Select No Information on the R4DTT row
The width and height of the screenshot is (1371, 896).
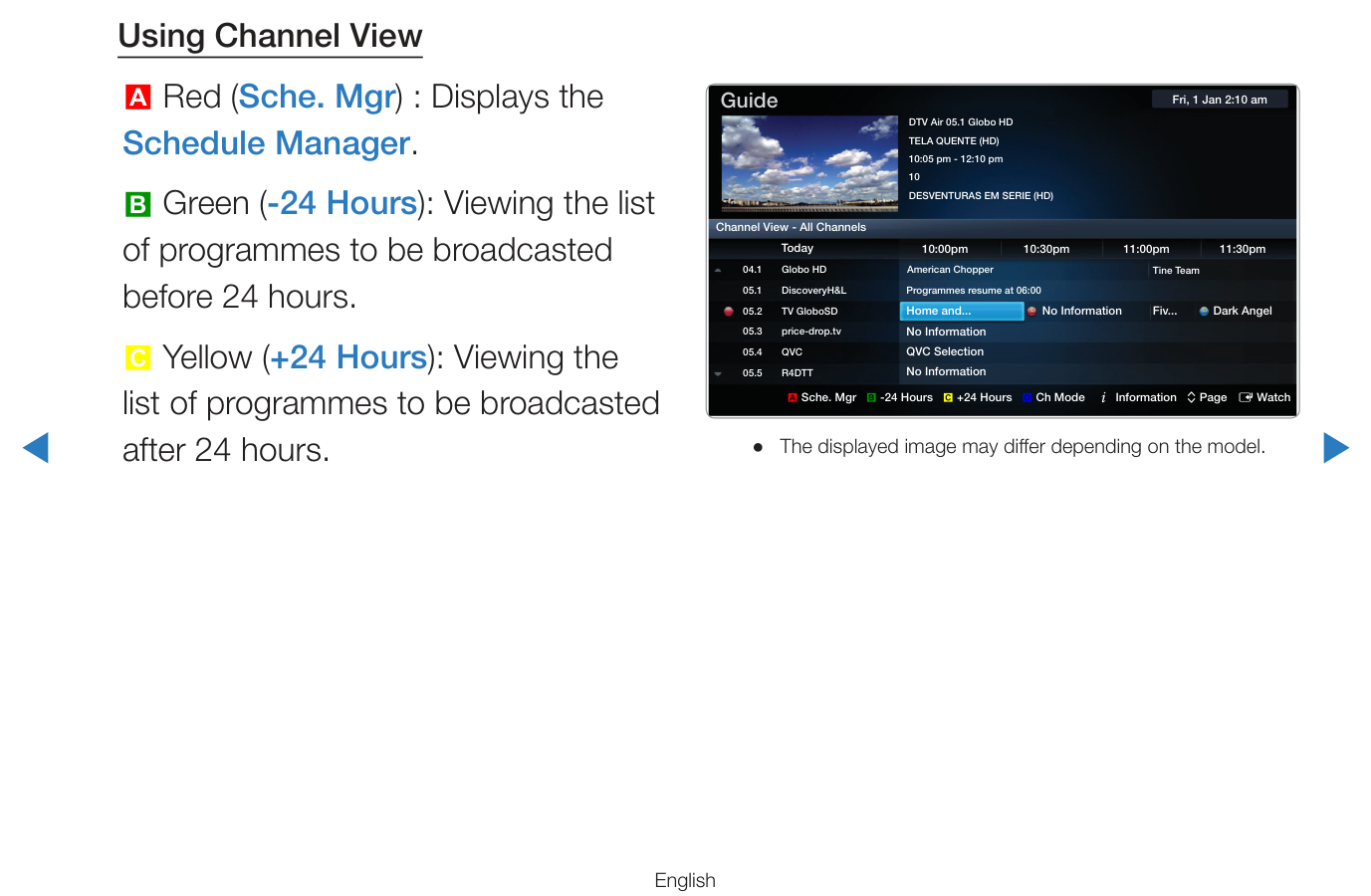click(x=946, y=372)
